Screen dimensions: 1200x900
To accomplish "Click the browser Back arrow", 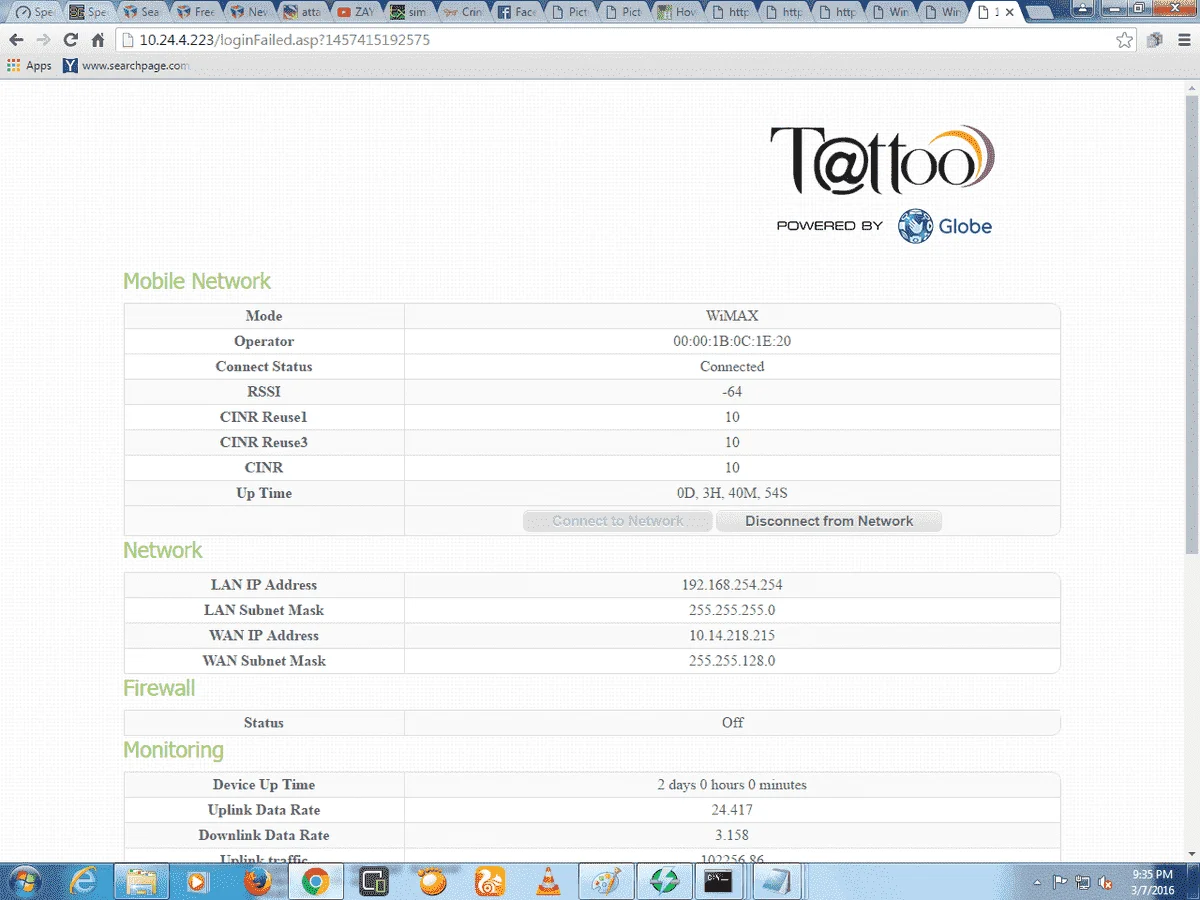I will click(16, 41).
